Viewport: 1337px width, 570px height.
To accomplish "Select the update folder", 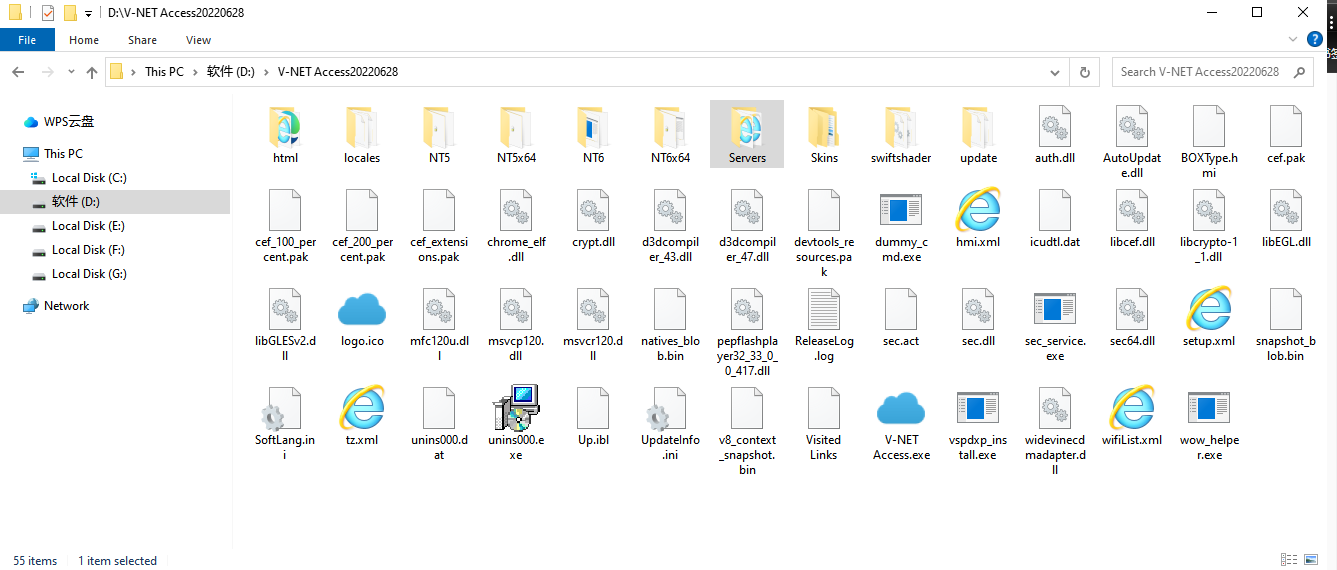I will 978,134.
